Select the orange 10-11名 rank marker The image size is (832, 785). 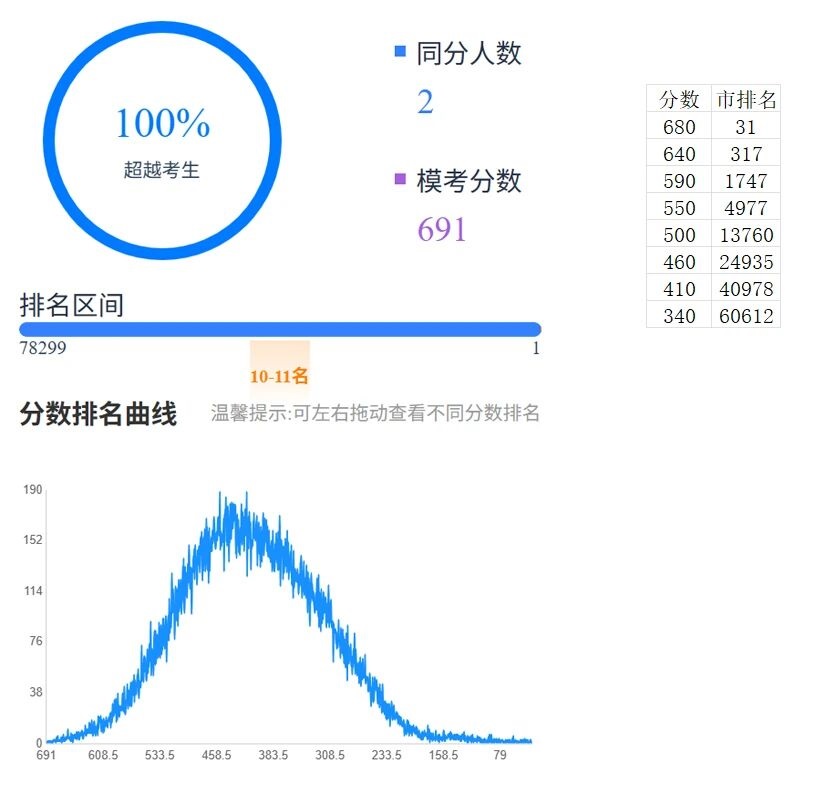point(279,376)
